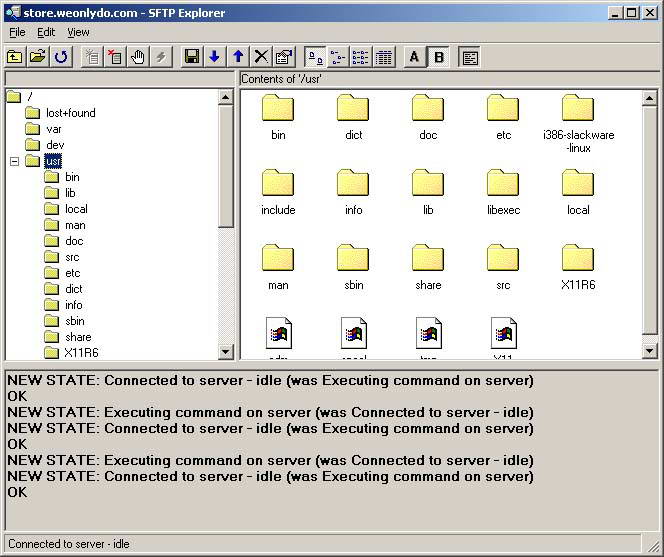Click the up one folder toolbar icon
Screen dimensions: 664x557
(15, 57)
